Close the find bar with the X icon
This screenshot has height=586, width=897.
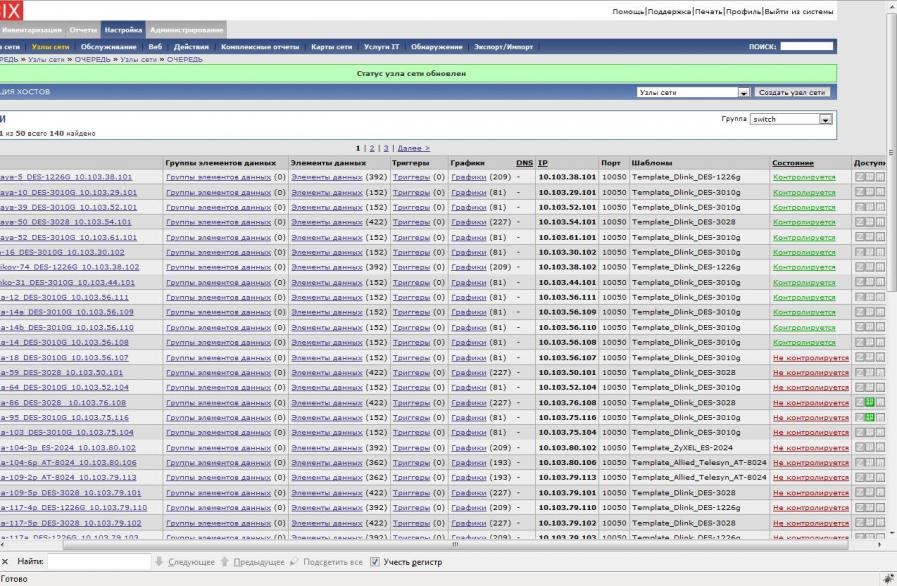[5, 562]
